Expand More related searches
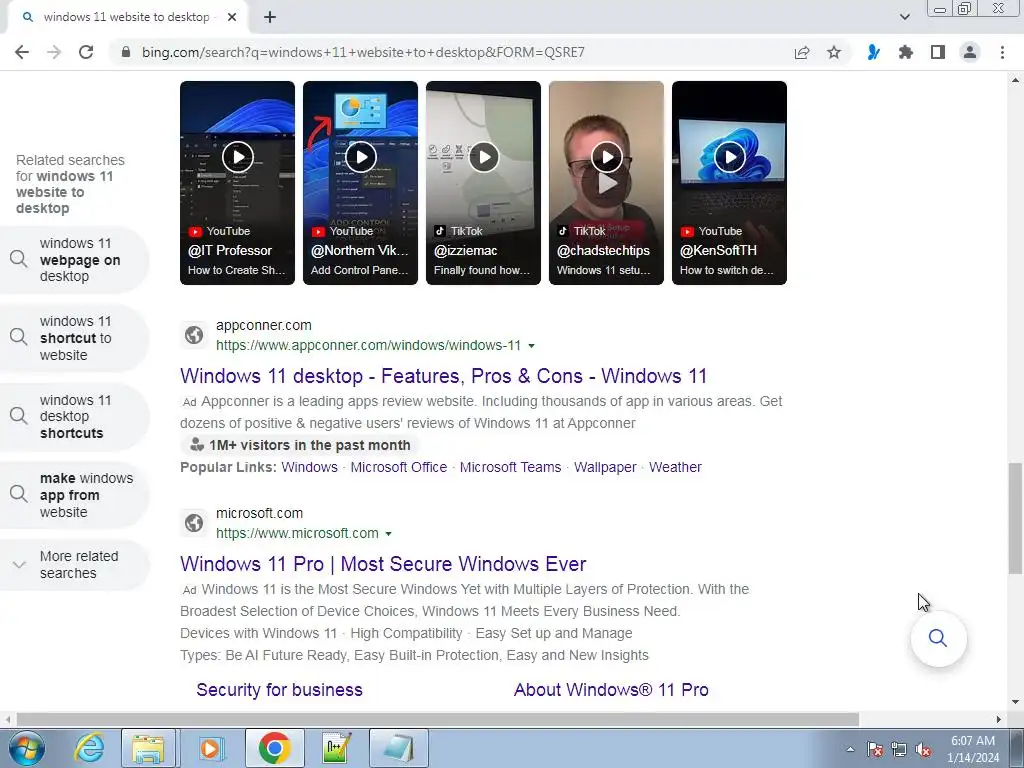 [74, 565]
